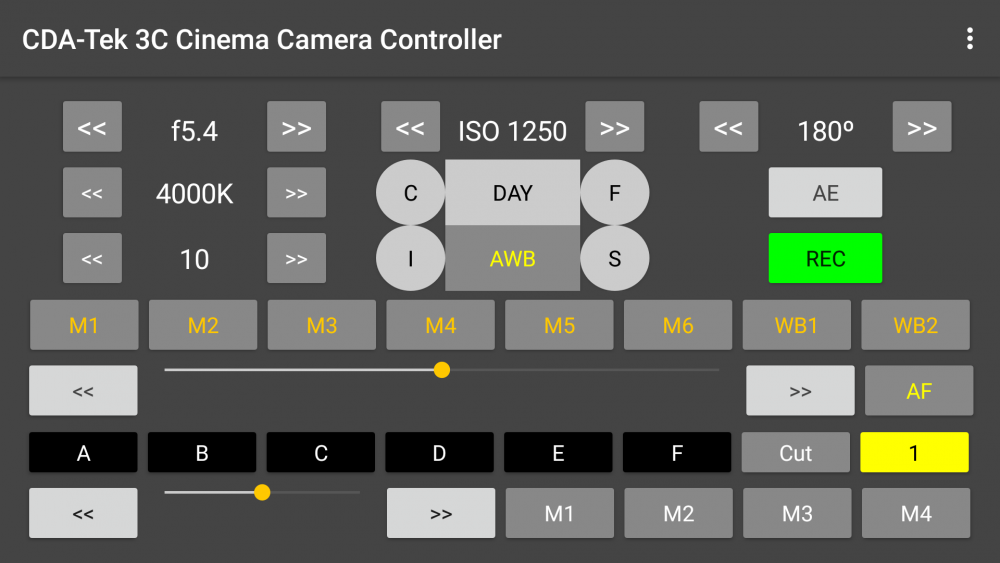This screenshot has width=1000, height=563.
Task: Click the Cut transition button
Action: pos(795,453)
